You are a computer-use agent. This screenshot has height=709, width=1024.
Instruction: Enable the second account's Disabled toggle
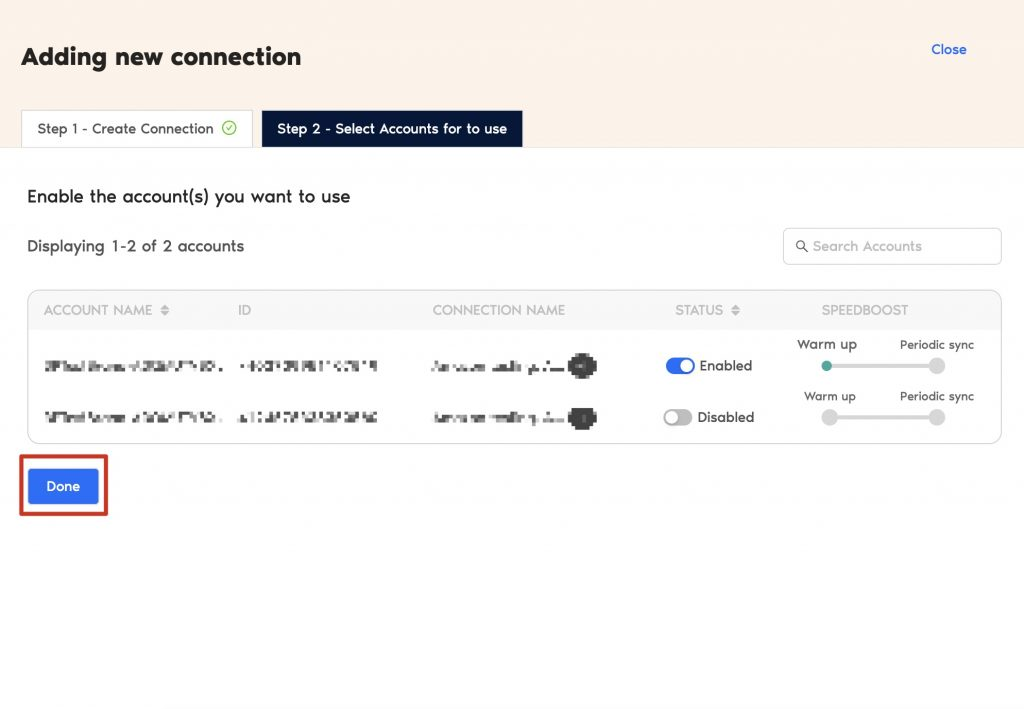tap(678, 417)
